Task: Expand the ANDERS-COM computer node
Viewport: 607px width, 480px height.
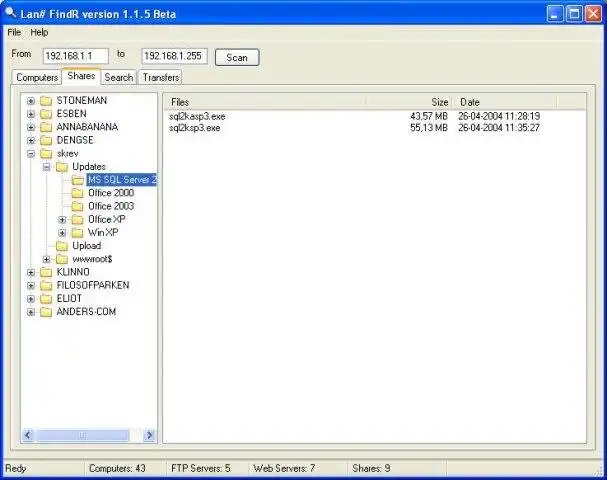Action: click(x=31, y=312)
